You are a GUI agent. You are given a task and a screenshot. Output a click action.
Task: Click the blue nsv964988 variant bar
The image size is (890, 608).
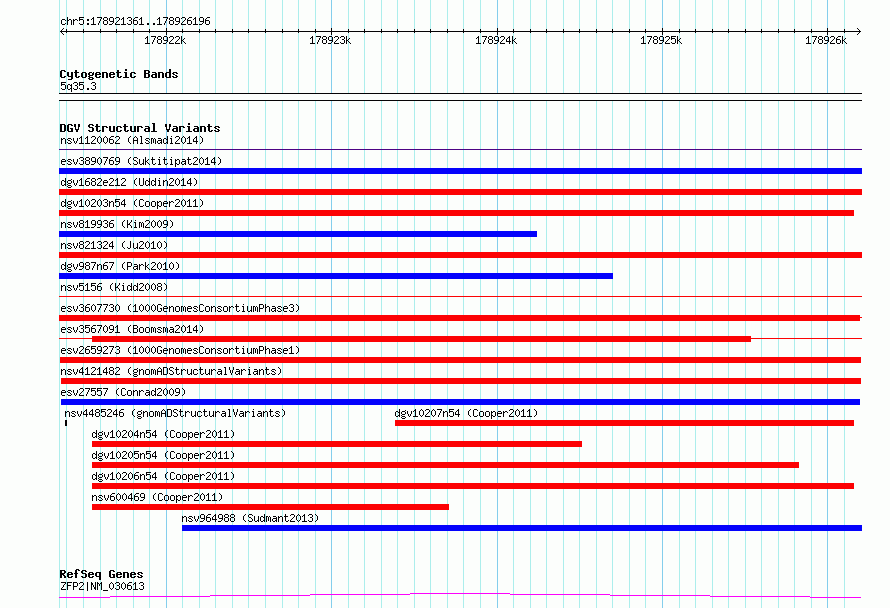pyautogui.click(x=522, y=528)
